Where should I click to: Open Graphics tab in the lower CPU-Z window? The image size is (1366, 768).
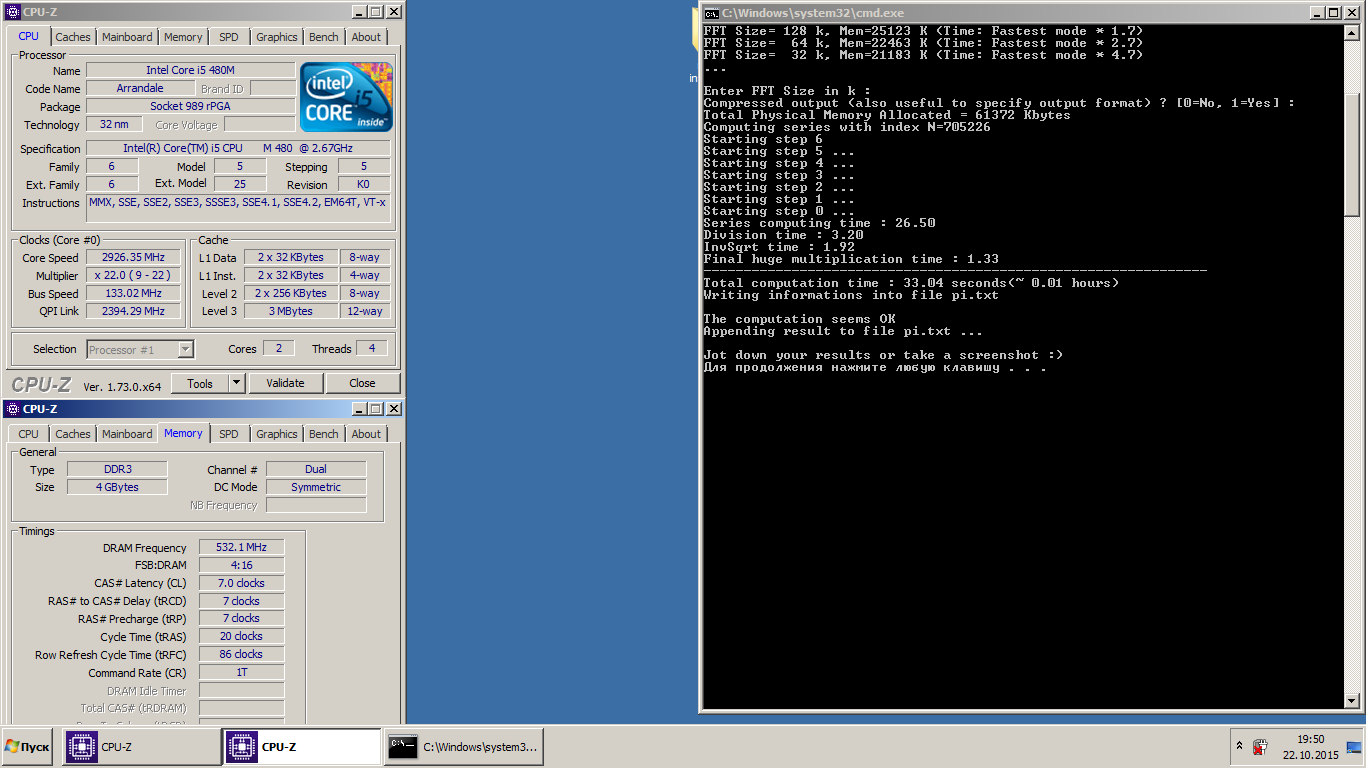(x=277, y=434)
